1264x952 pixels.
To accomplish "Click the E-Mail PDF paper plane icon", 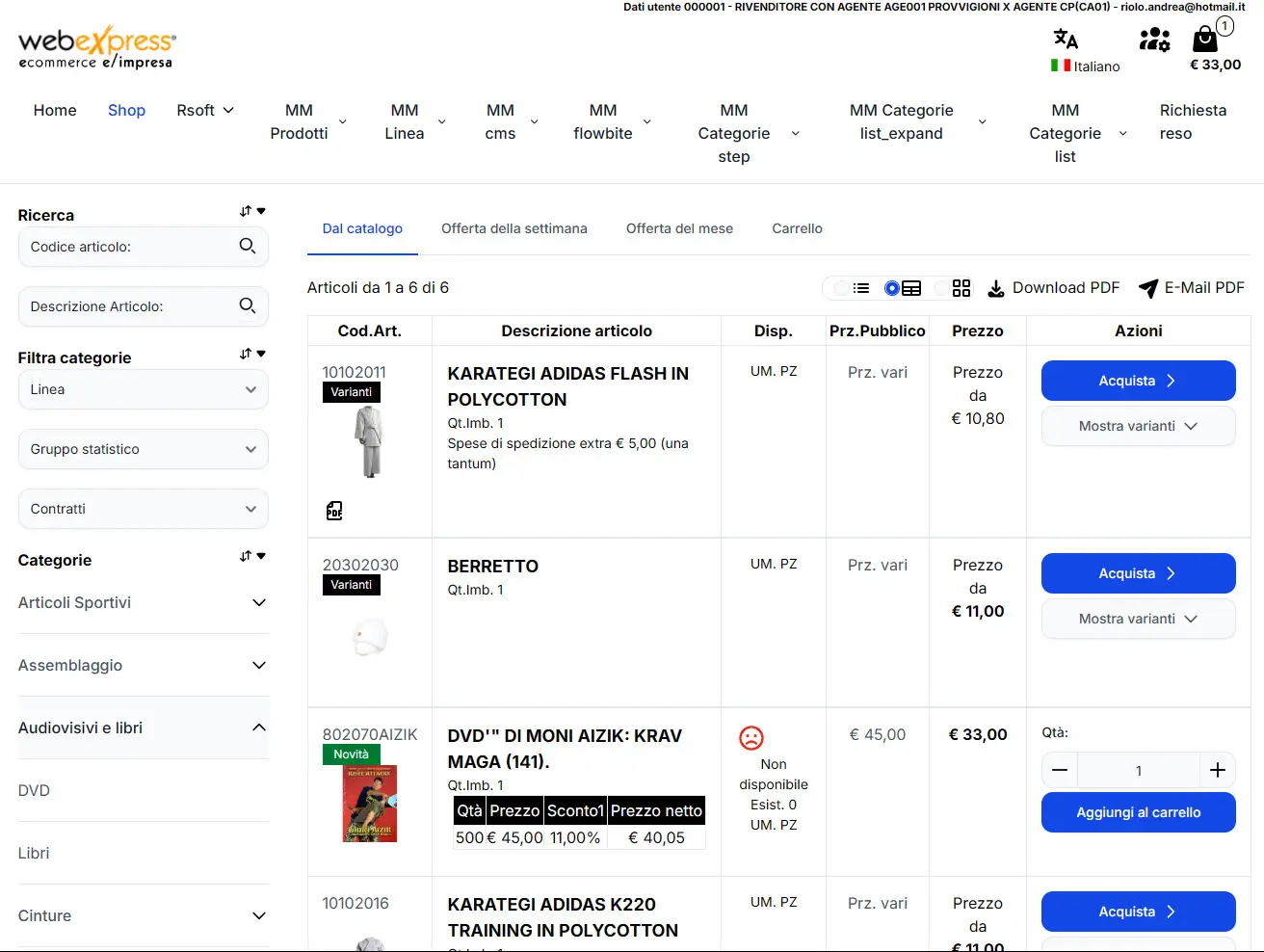I will click(1148, 288).
